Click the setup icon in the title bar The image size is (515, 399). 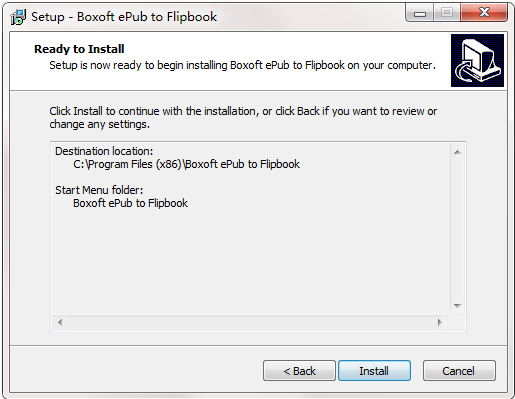tap(18, 17)
